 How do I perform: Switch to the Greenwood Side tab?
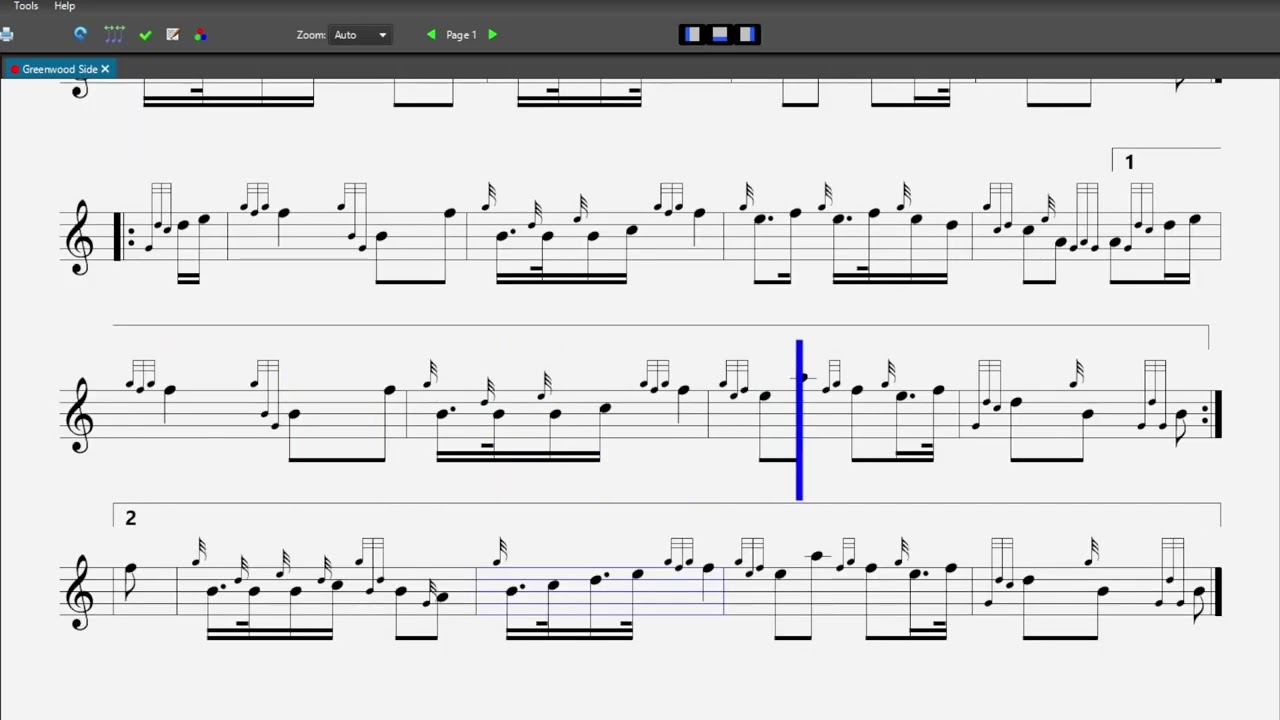pos(59,69)
